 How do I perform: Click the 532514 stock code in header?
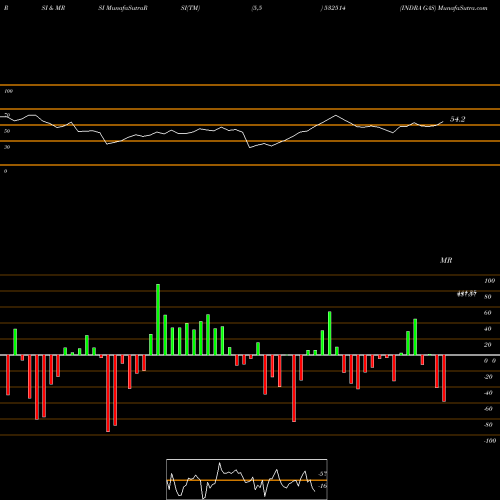tap(334, 8)
